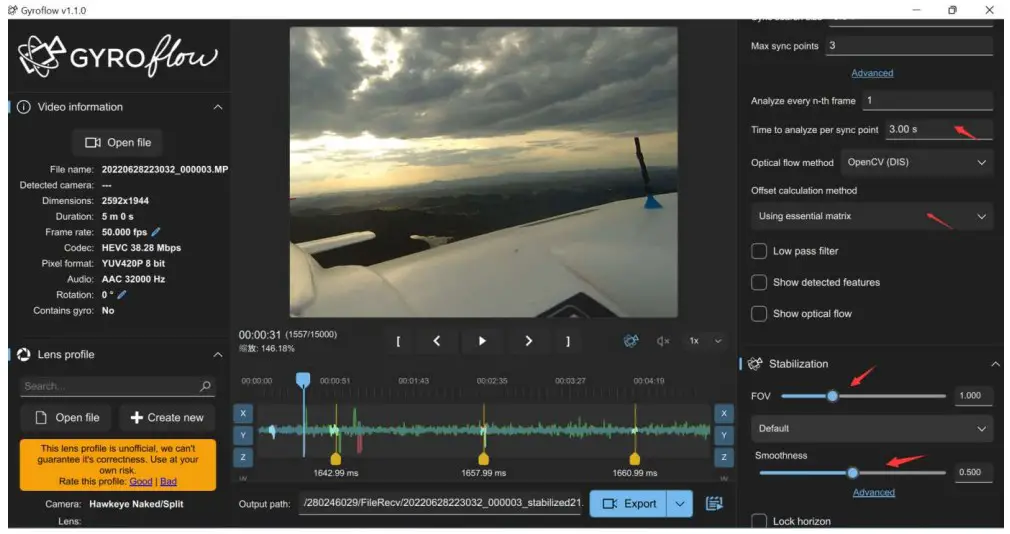Toggle left Y axis on the timeline
1010x534 pixels.
(243, 435)
